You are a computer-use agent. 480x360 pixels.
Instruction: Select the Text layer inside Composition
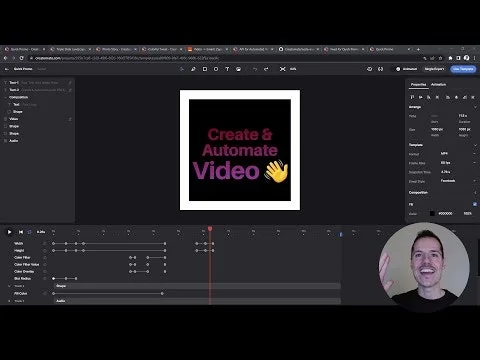coord(37,105)
